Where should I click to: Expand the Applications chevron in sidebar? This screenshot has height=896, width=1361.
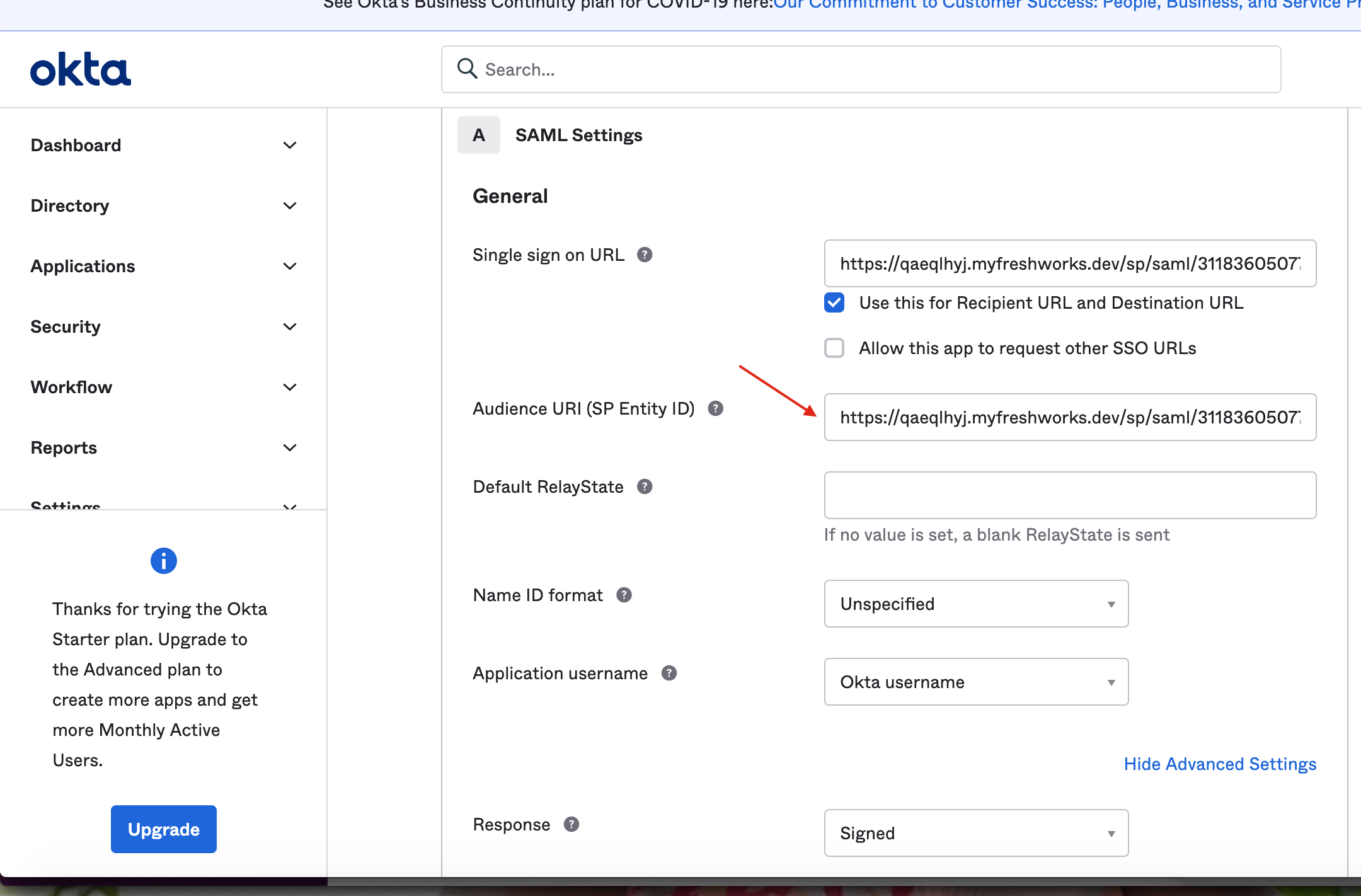coord(290,266)
